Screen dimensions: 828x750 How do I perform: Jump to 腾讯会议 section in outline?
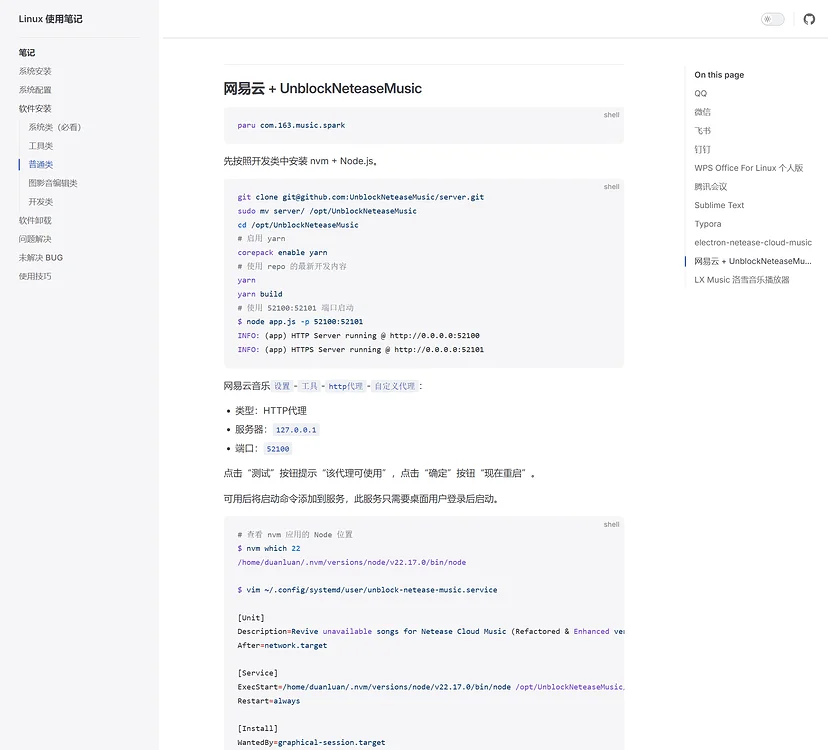click(711, 186)
